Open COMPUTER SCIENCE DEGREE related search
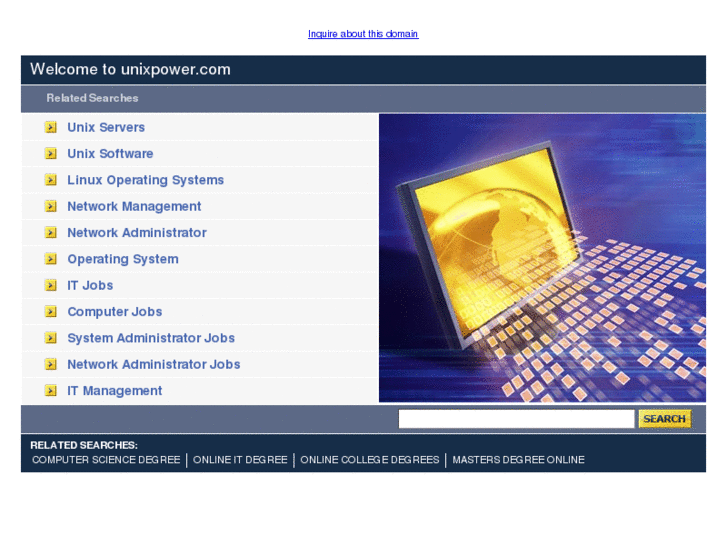The width and height of the screenshot is (727, 545). [106, 460]
